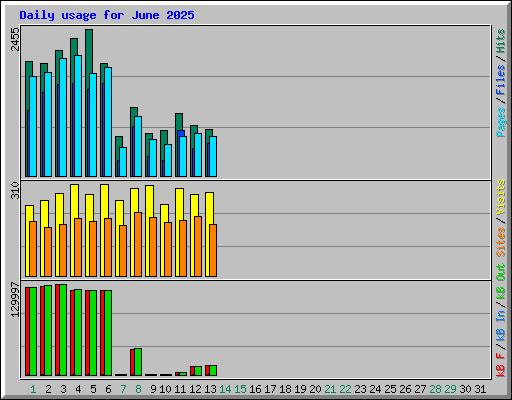This screenshot has width=512, height=400.
Task: Select day 30 on the axis
Action: [x=465, y=389]
